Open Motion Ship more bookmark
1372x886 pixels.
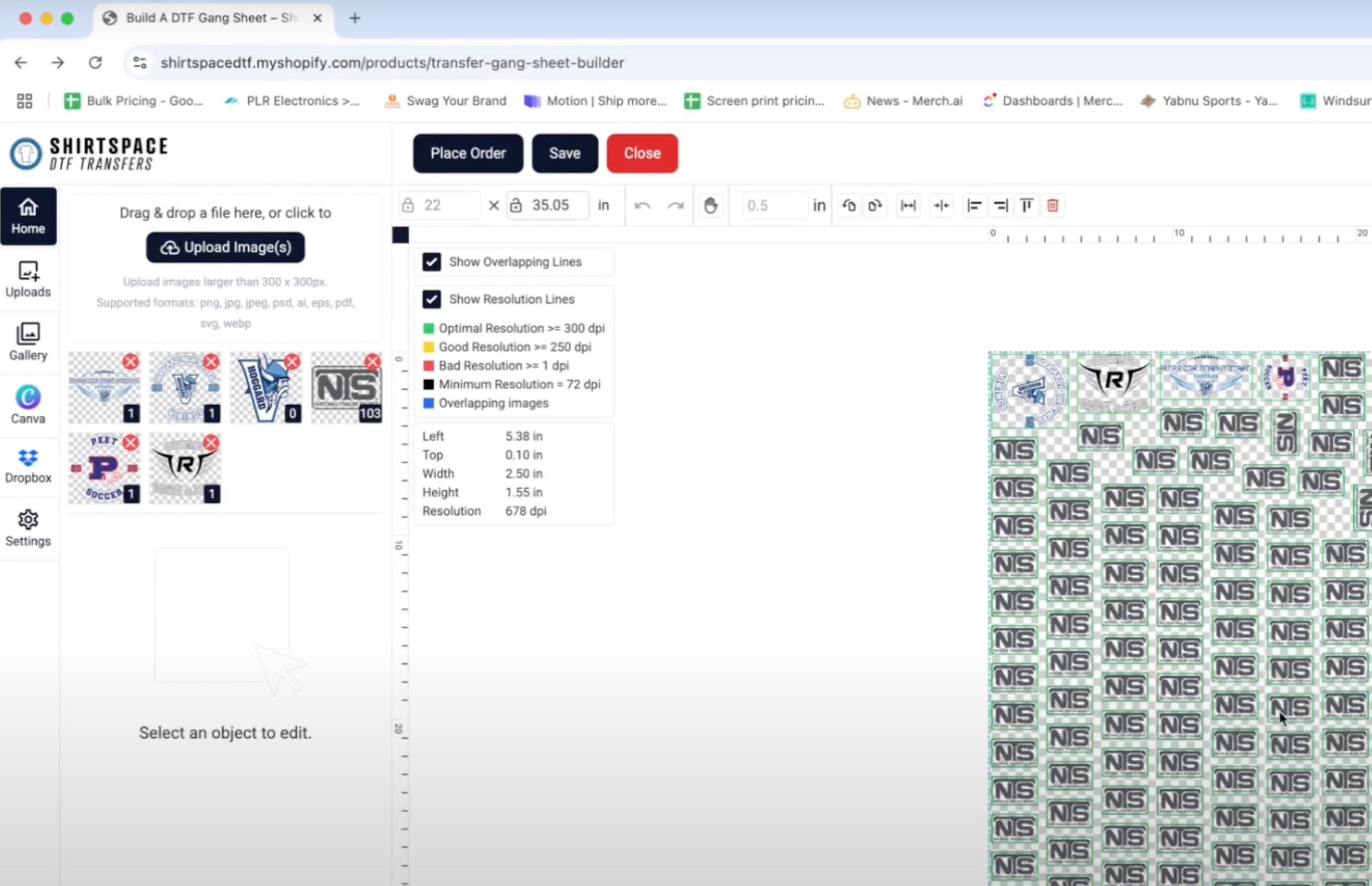595,101
